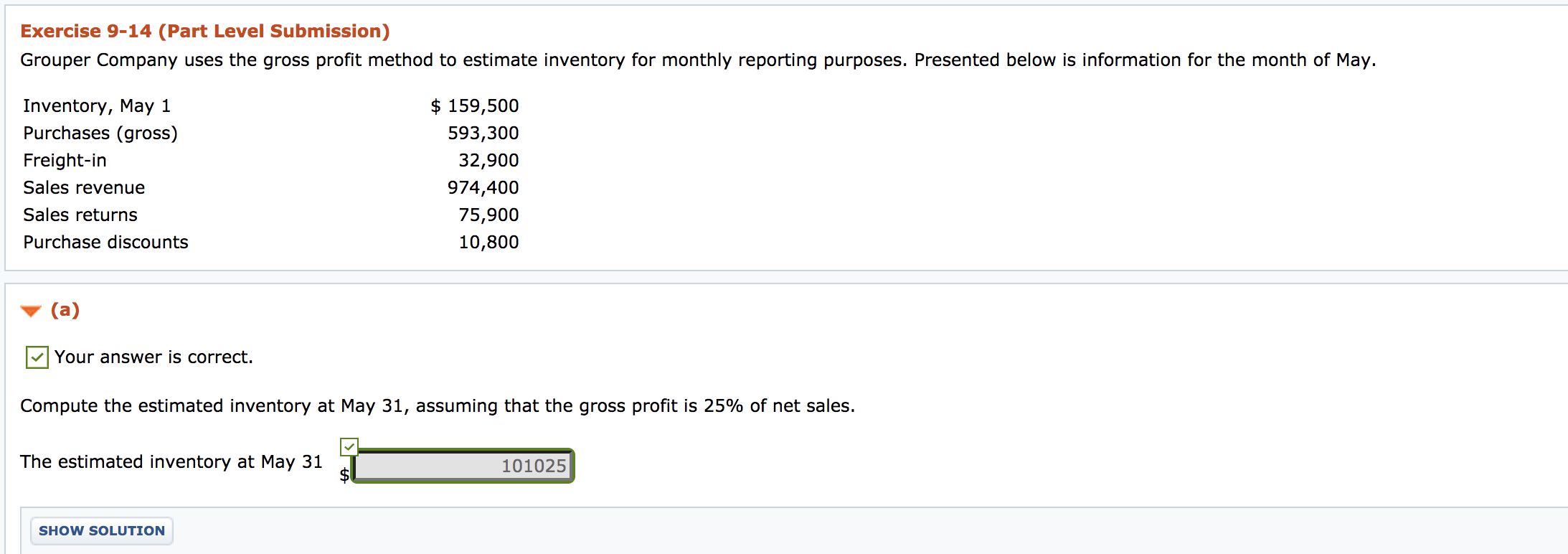Collapse section (a) using its disclosure triangle
This screenshot has width=1568, height=554.
(29, 310)
